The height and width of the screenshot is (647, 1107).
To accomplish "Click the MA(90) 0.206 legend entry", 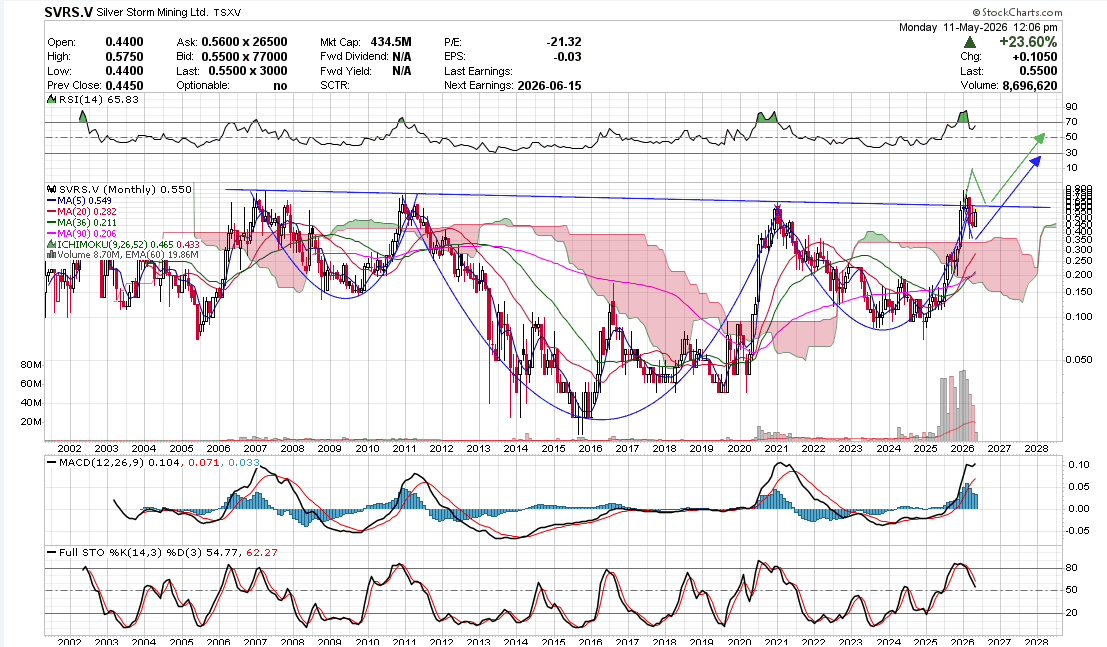I will click(87, 233).
